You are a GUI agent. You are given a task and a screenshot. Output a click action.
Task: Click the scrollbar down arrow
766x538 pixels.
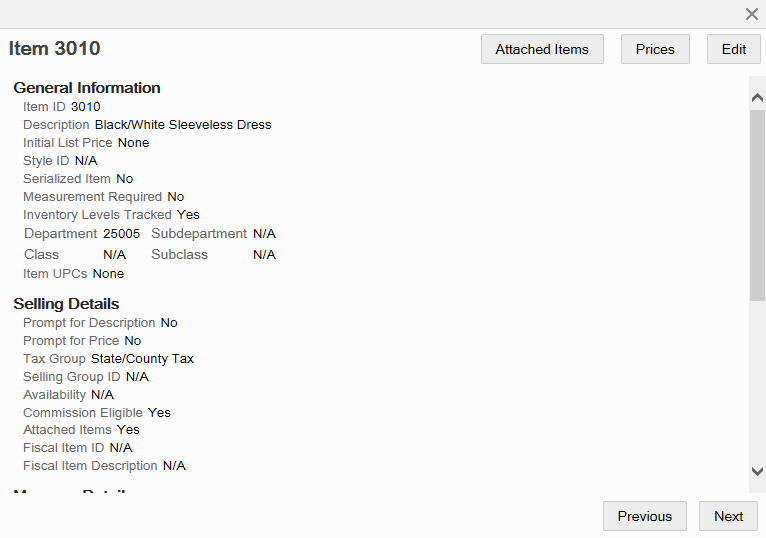coord(757,471)
